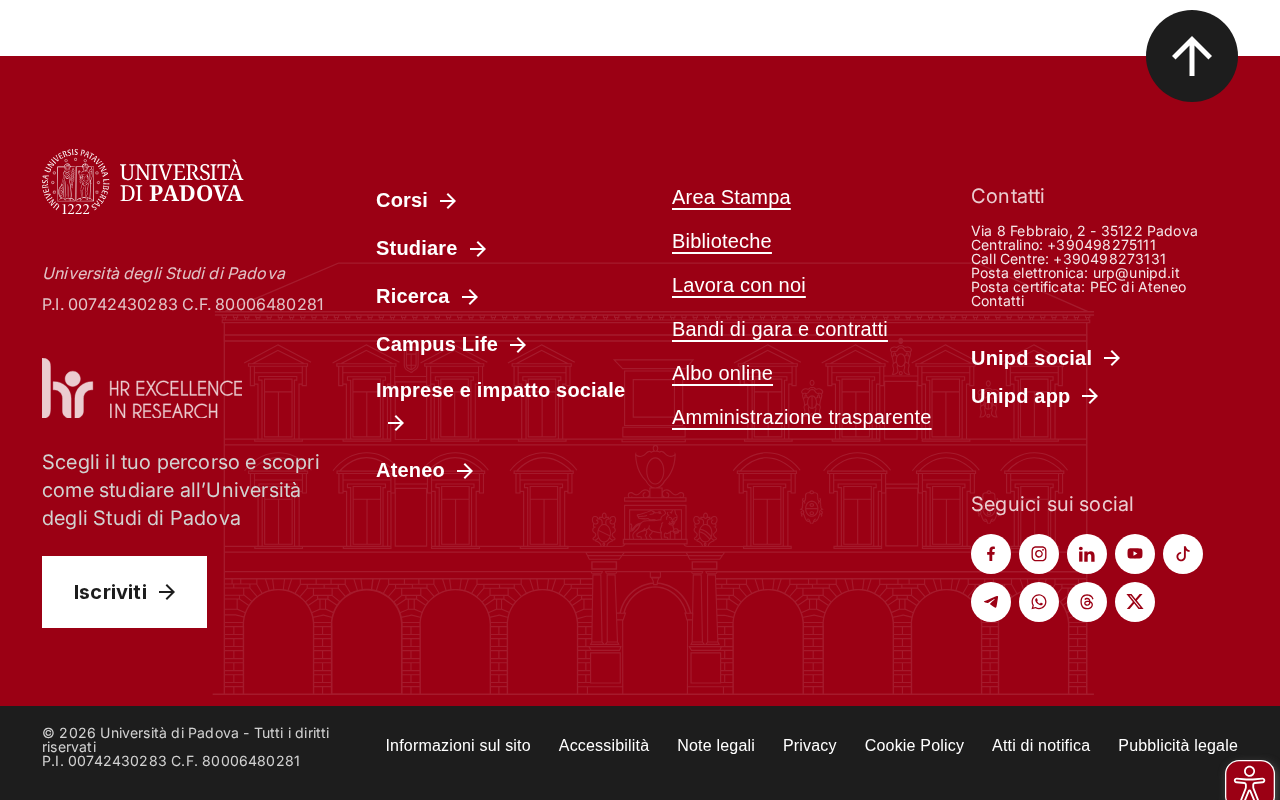Open the Corsi footer menu item

(416, 200)
